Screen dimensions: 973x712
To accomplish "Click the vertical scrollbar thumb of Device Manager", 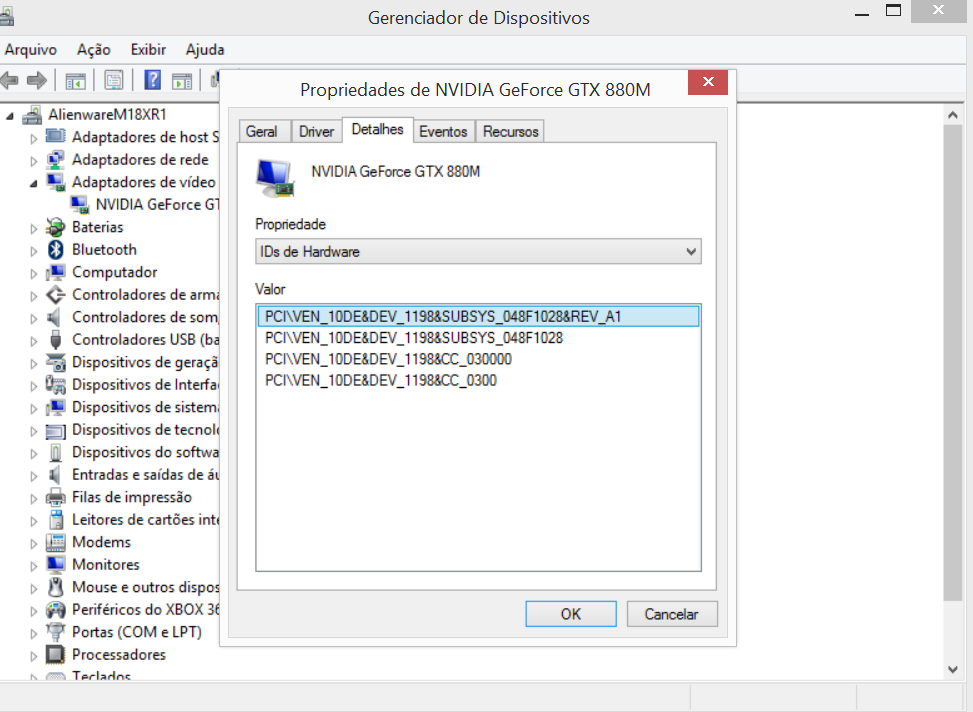I will 953,363.
